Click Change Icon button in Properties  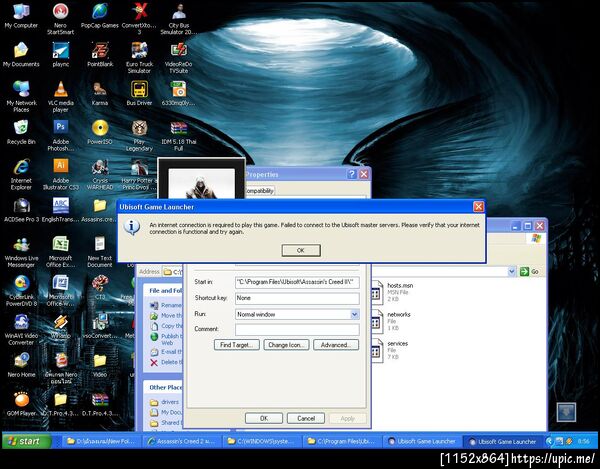coord(286,345)
